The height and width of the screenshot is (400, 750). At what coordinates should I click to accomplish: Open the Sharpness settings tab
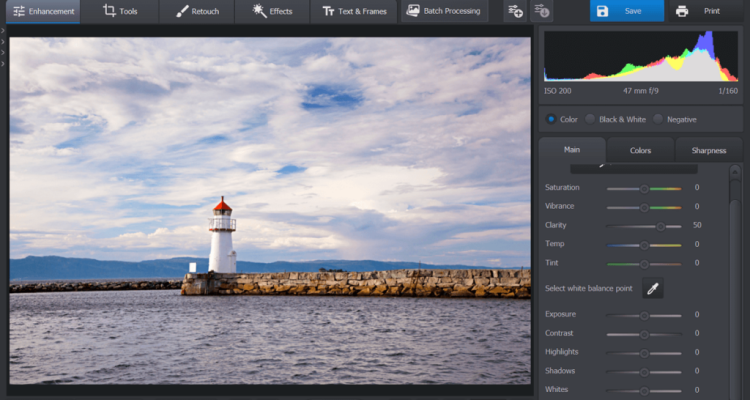[709, 150]
